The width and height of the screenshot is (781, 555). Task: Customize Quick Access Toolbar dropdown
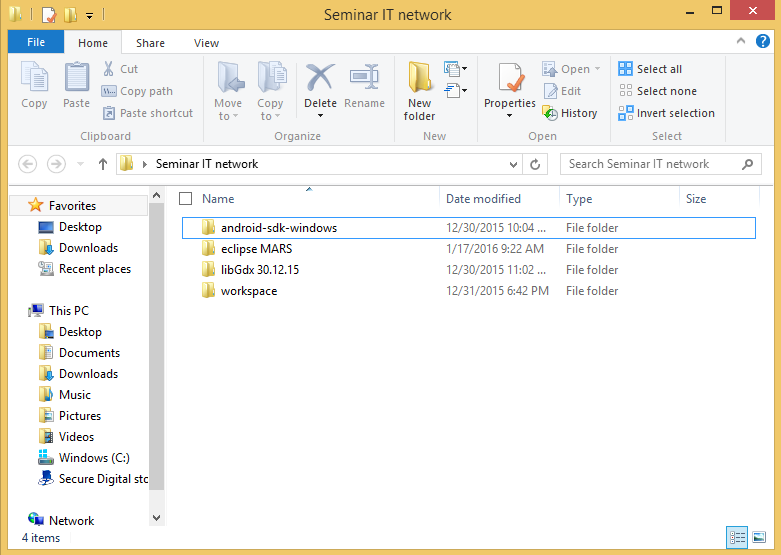tap(89, 16)
